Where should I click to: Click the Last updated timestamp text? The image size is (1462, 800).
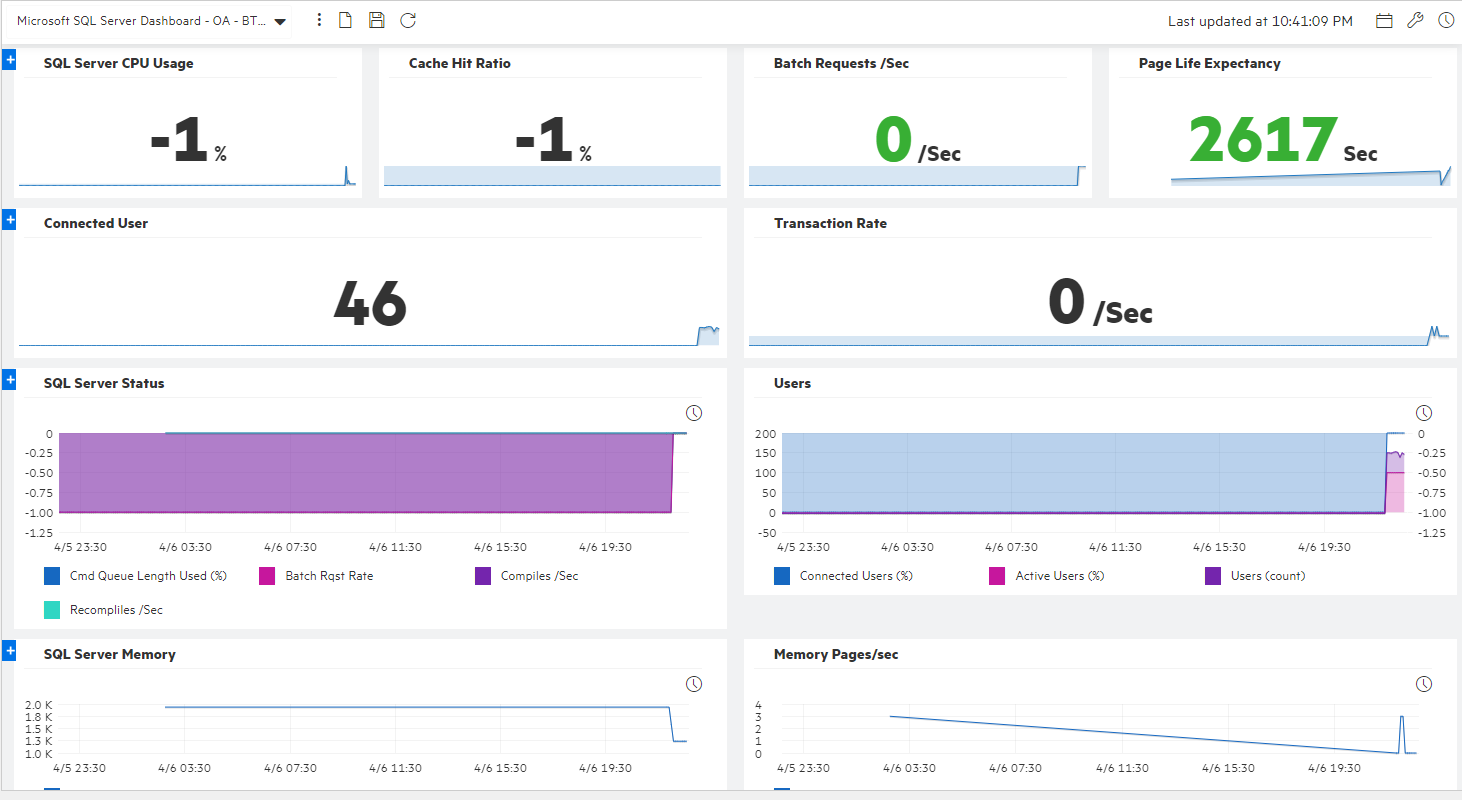(x=1260, y=21)
